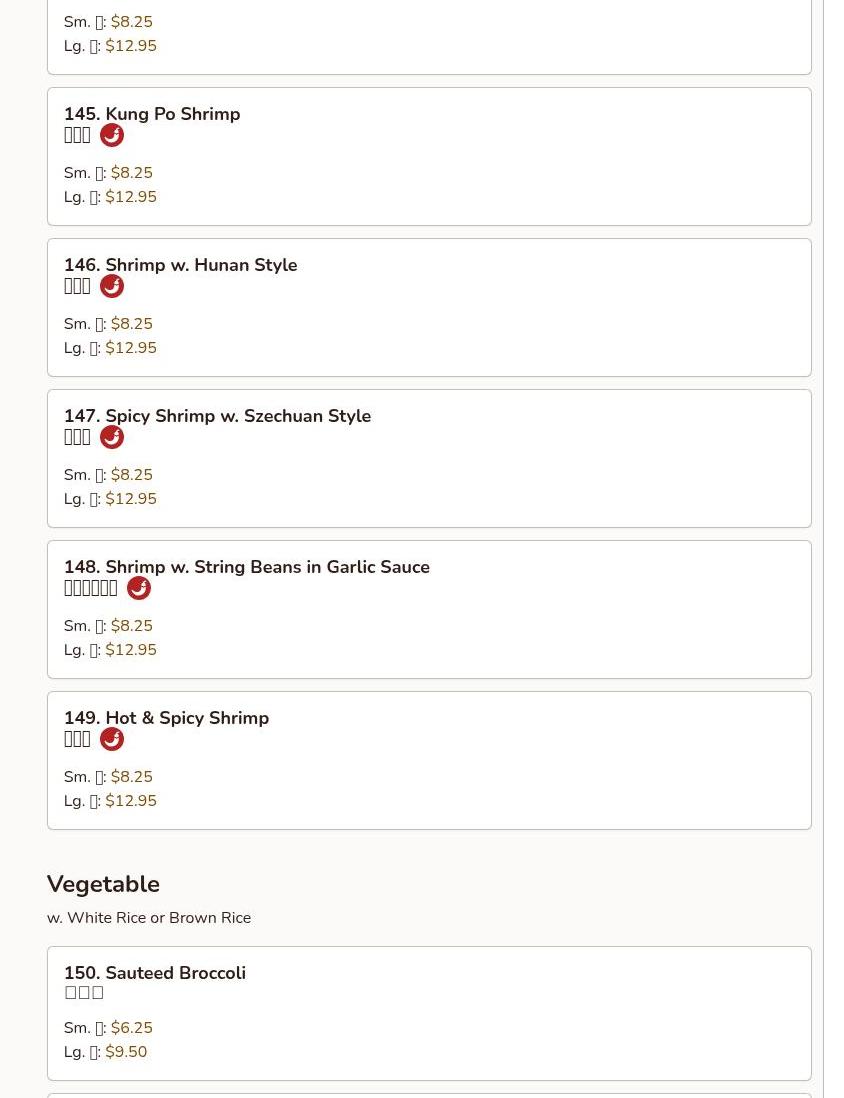844x1098 pixels.
Task: Click large $12.95 price for String Beans Shrimp
Action: coord(131,650)
